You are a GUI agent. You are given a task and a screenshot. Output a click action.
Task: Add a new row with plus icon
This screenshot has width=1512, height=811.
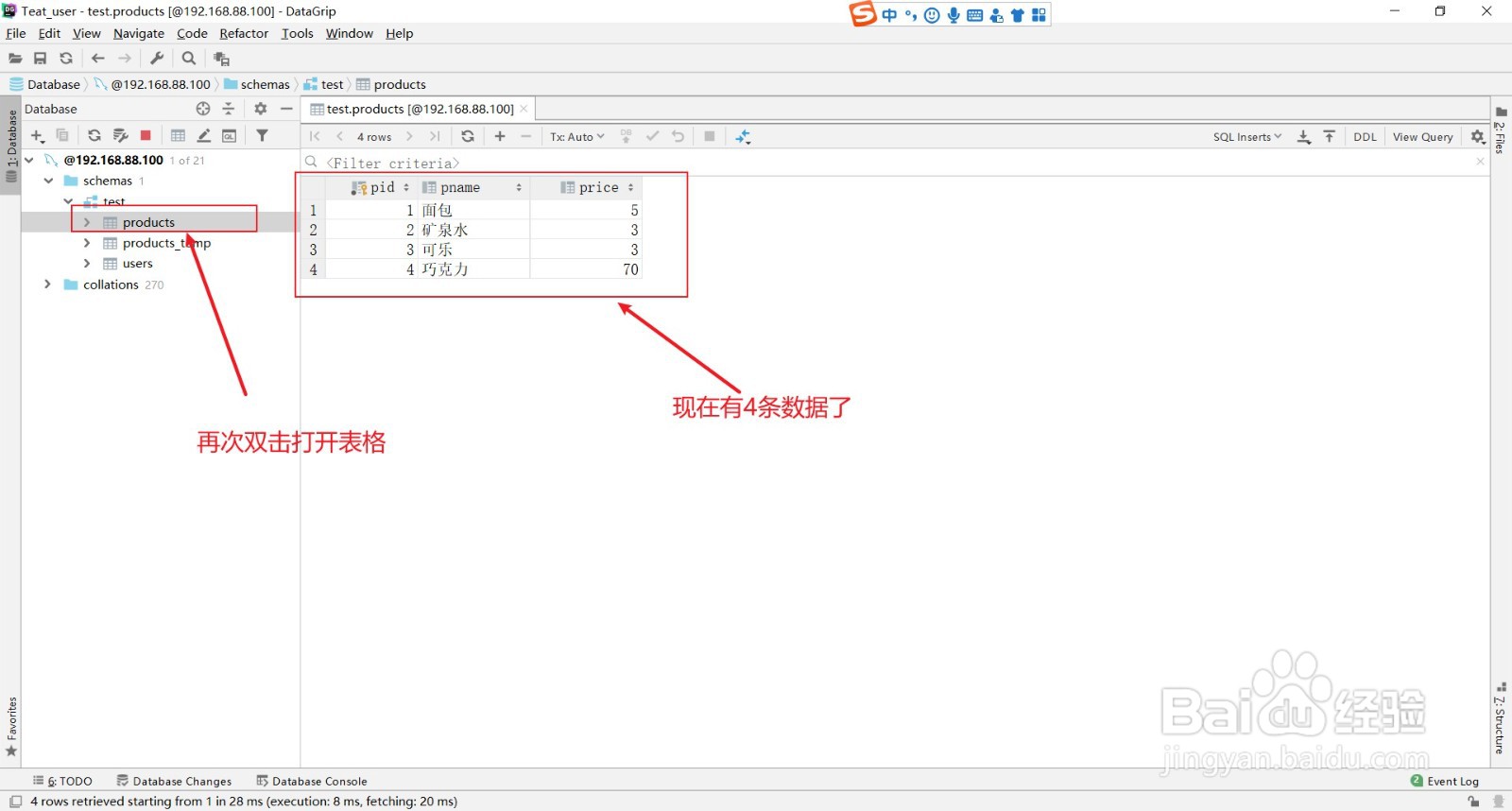tap(500, 137)
